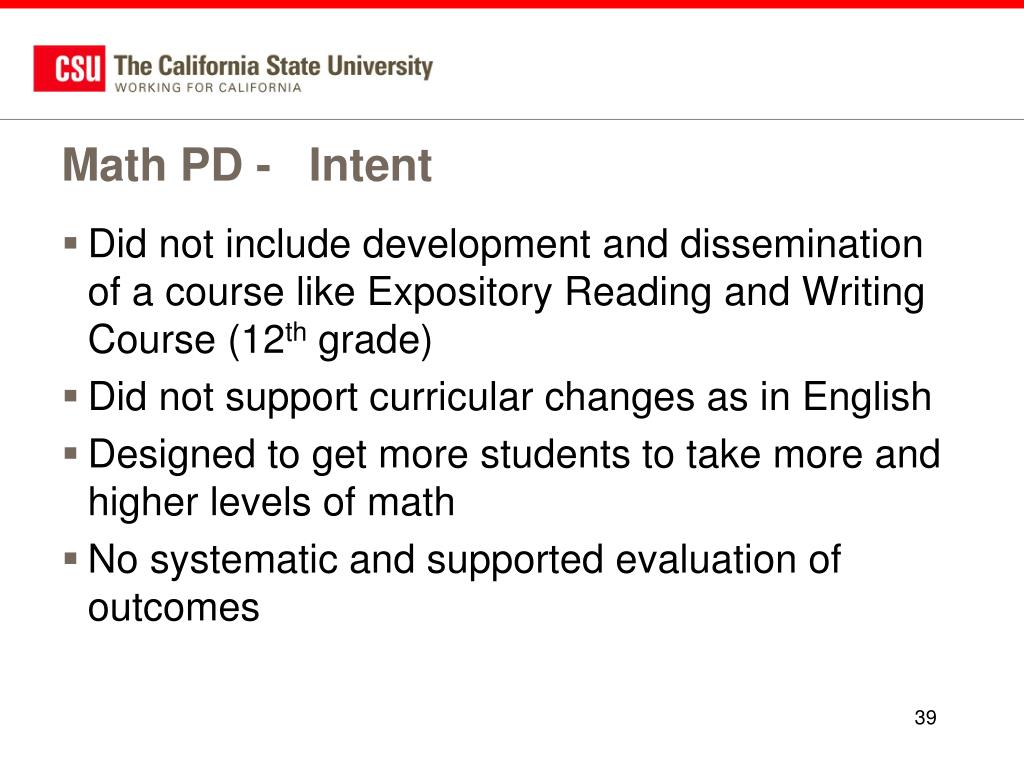Click 'The California State University' heading text
Screen dimensions: 1024x768
pos(273,66)
